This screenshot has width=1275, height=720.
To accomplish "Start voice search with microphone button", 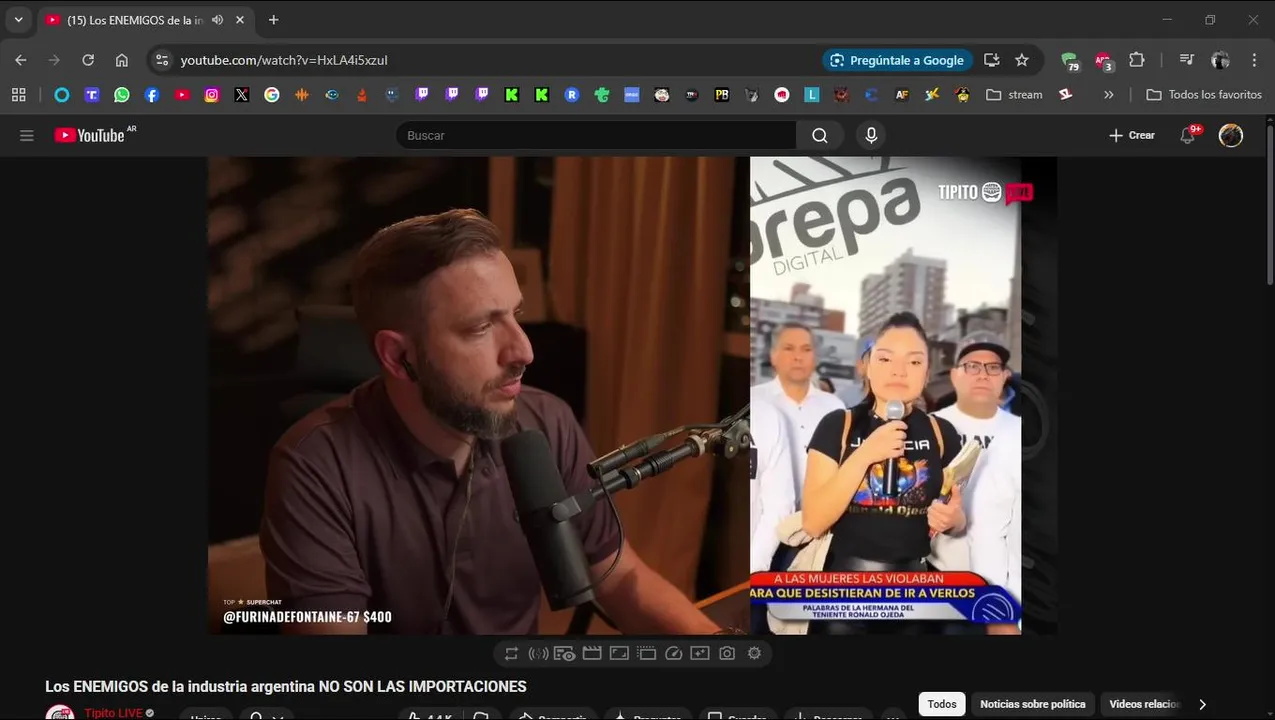I will click(x=871, y=135).
